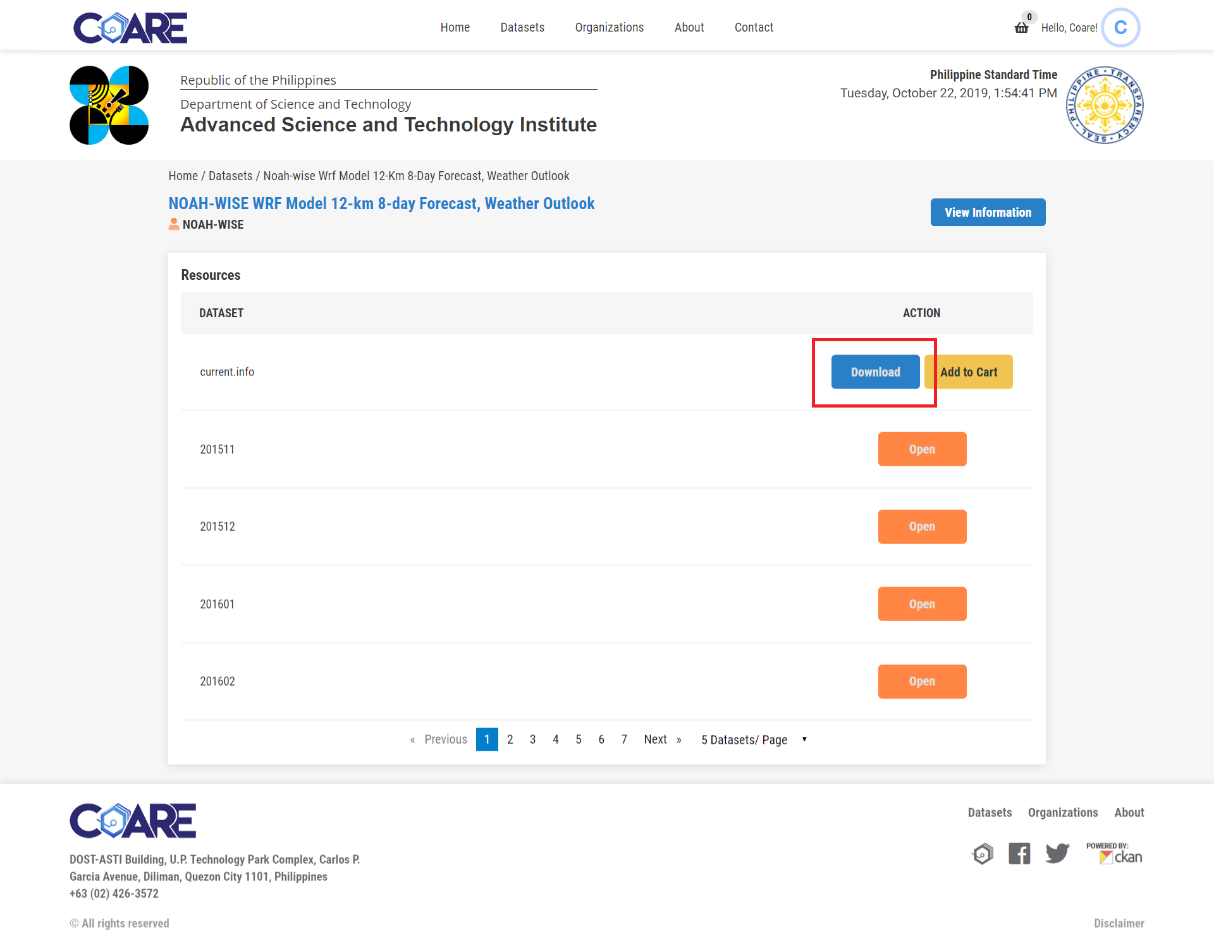The image size is (1214, 944).
Task: Click the COARE logo in header
Action: pyautogui.click(x=130, y=27)
